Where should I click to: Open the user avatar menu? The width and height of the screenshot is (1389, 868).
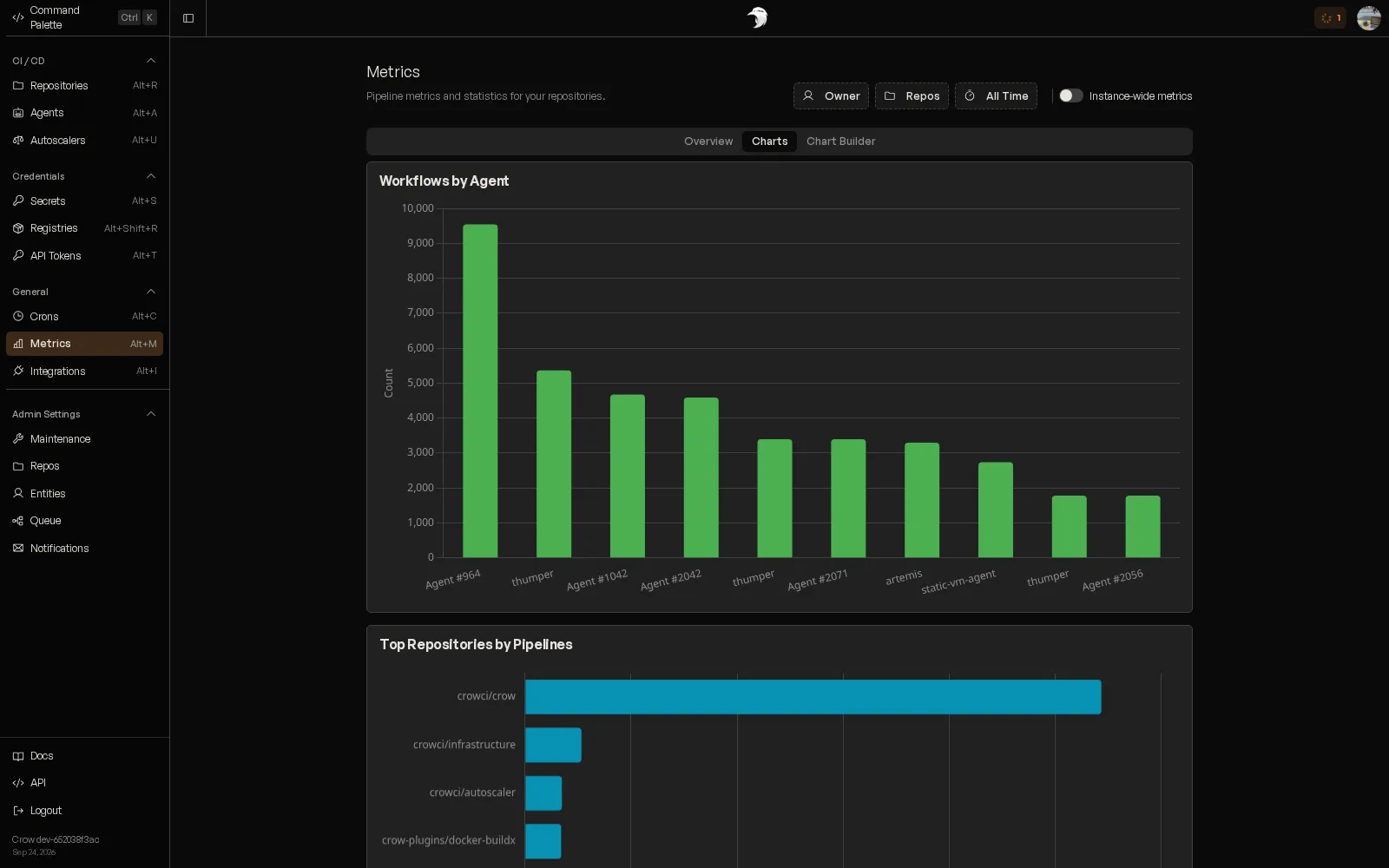[1369, 17]
